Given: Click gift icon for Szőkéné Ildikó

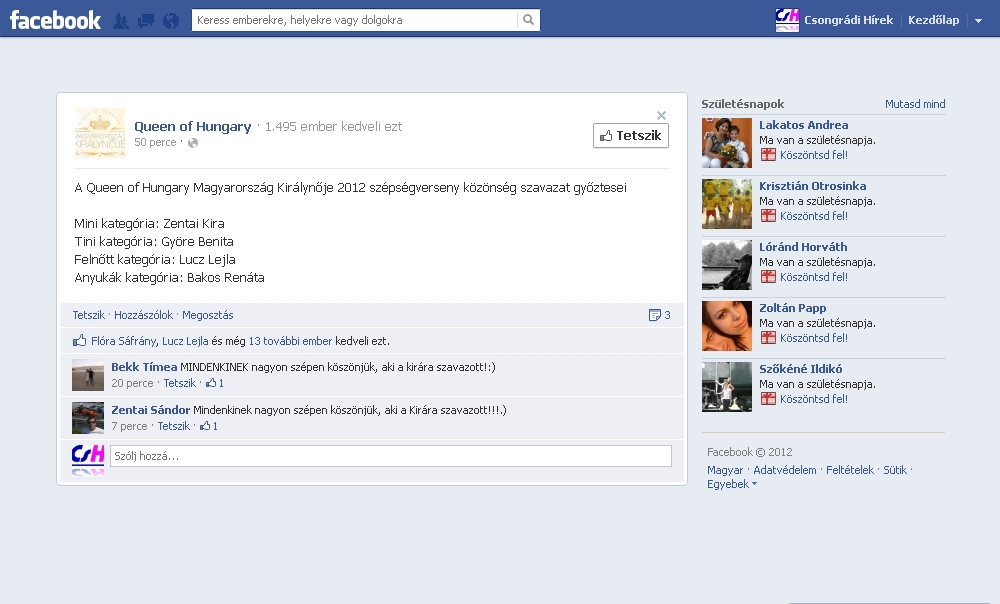Looking at the screenshot, I should [768, 399].
